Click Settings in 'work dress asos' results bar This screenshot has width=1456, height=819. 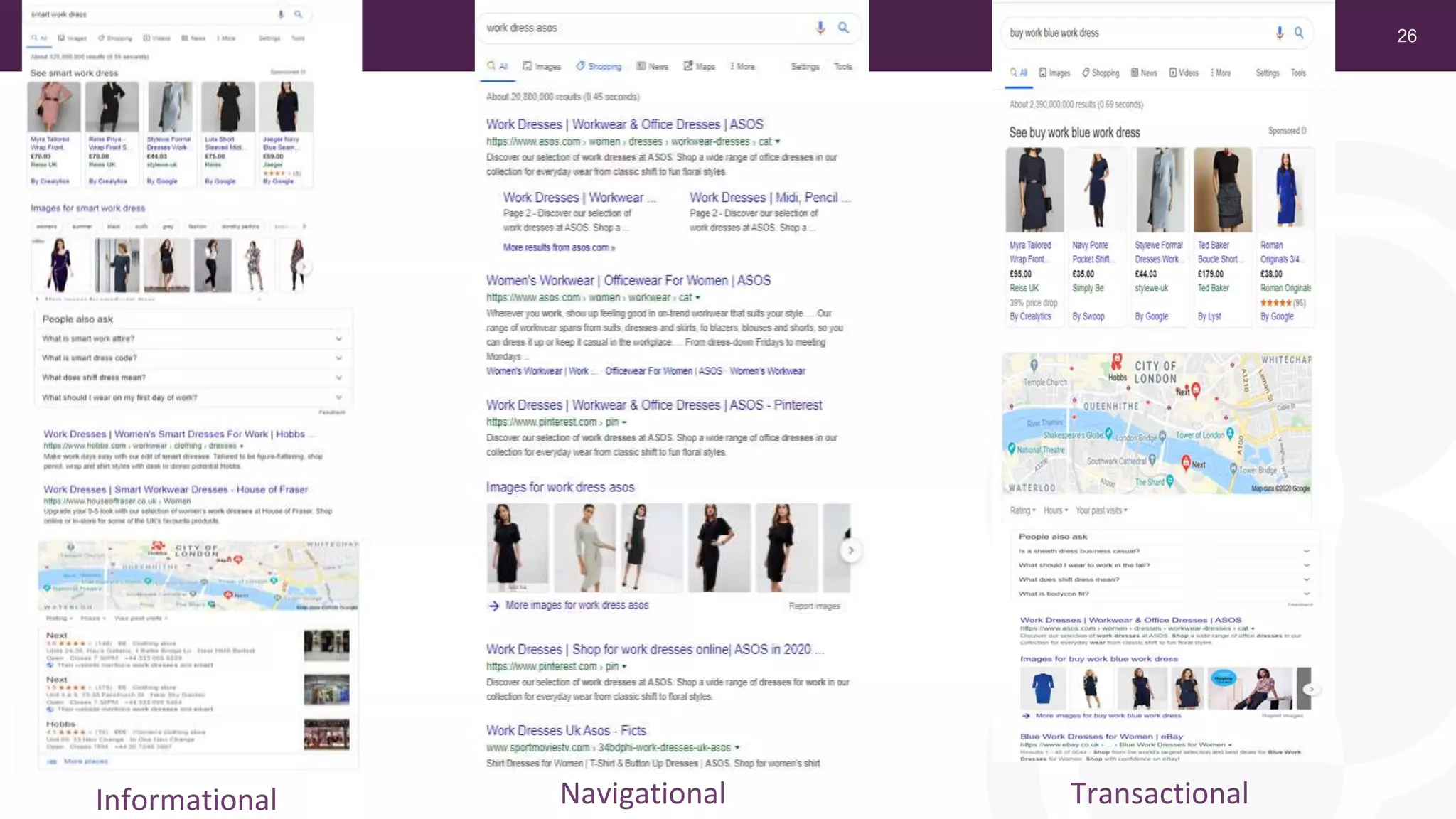[805, 66]
